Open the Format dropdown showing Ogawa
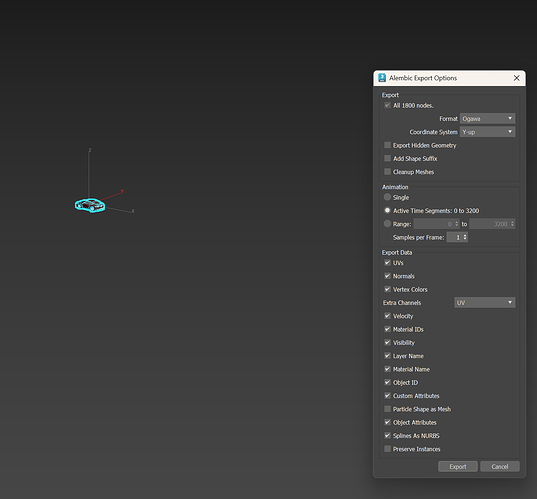The width and height of the screenshot is (537, 499). pos(487,118)
